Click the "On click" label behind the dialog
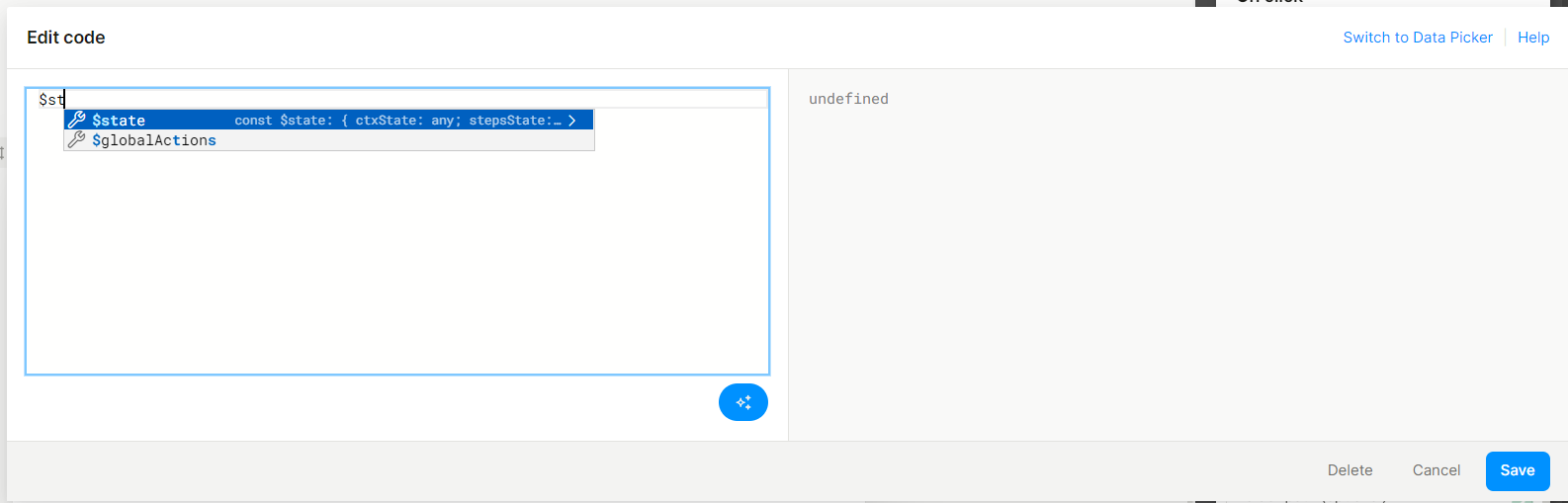 point(1270,2)
